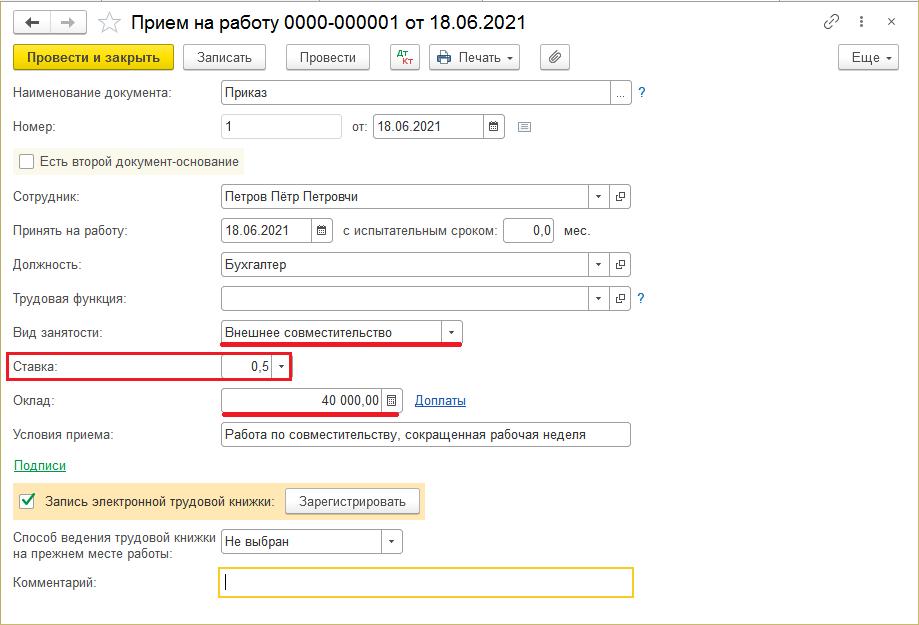Click the back navigation arrow
Image resolution: width=919 pixels, height=625 pixels.
click(x=31, y=22)
